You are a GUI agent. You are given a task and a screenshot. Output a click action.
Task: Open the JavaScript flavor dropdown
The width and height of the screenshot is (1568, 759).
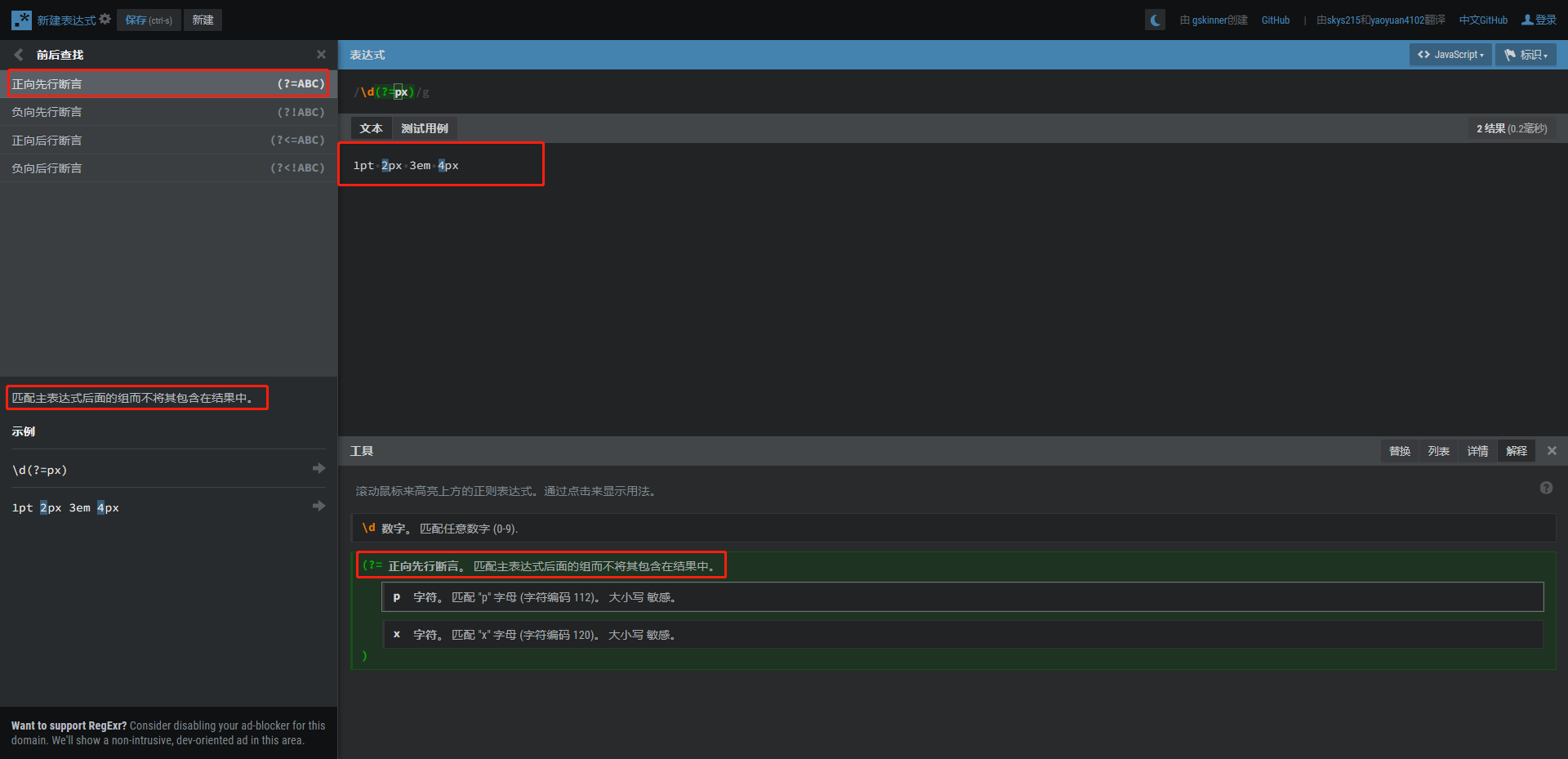pyautogui.click(x=1450, y=55)
